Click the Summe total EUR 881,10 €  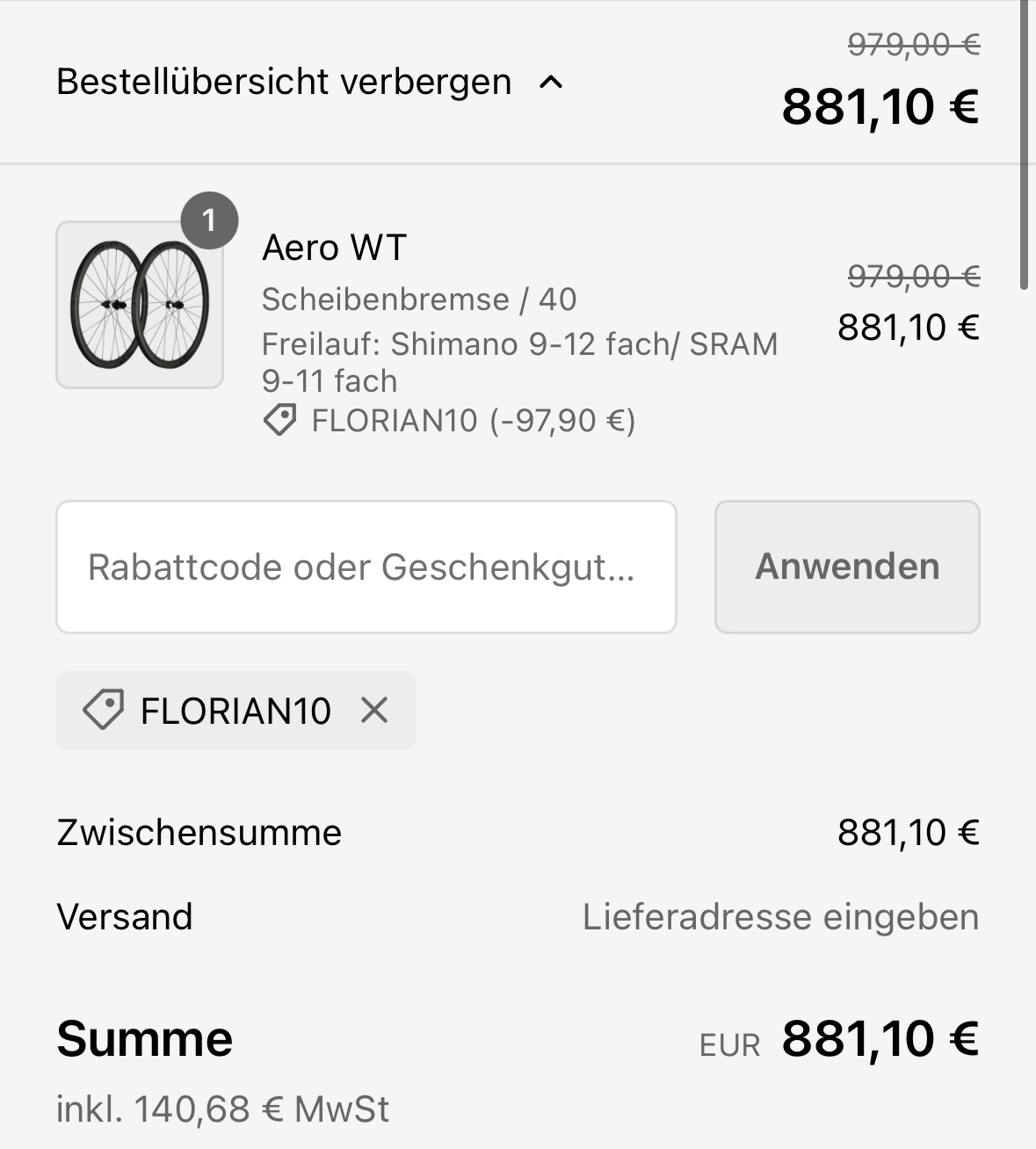(x=839, y=1039)
